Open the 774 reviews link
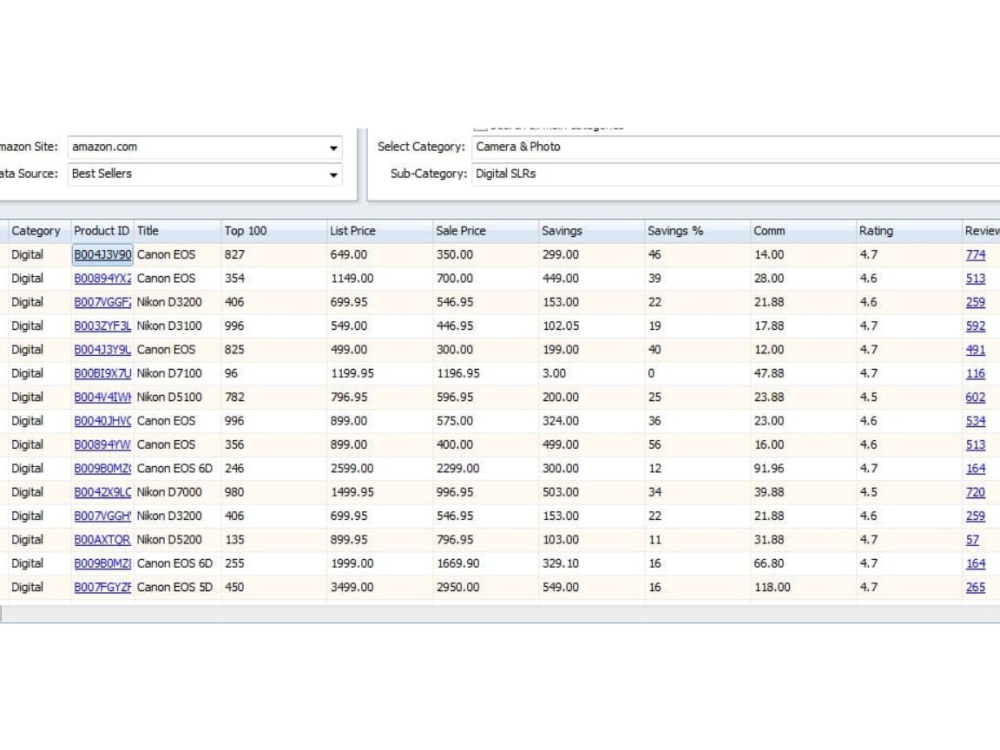The height and width of the screenshot is (750, 1000). point(975,255)
